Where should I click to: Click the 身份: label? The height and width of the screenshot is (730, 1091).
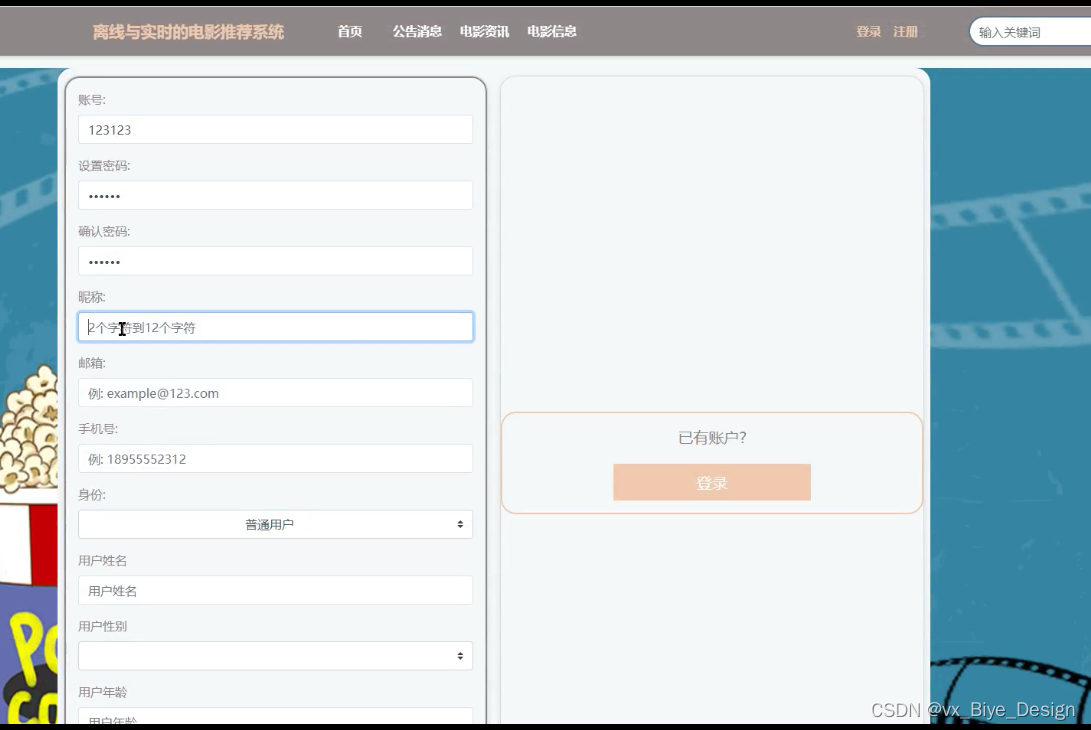[x=92, y=495]
